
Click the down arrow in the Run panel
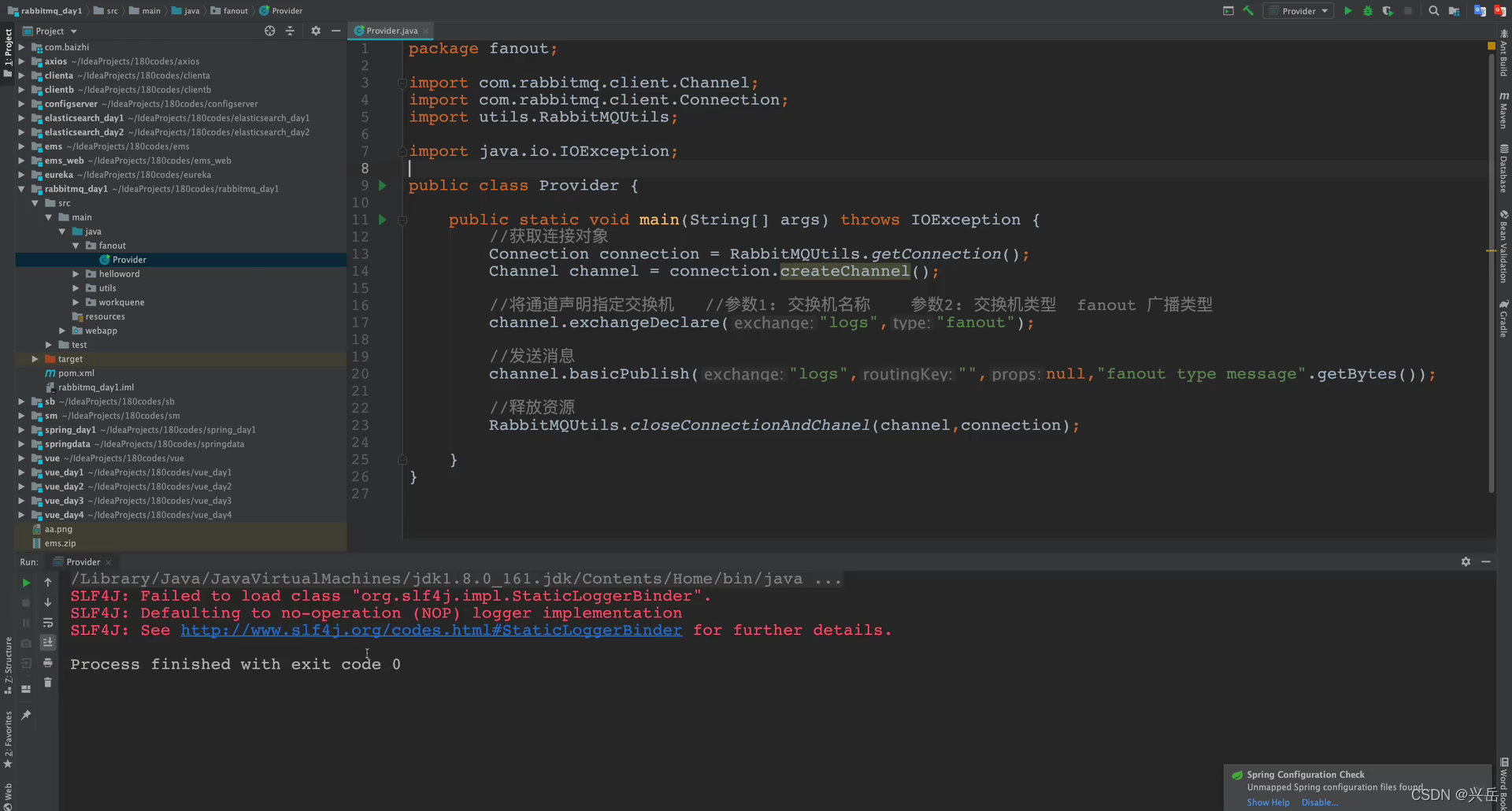pyautogui.click(x=48, y=602)
